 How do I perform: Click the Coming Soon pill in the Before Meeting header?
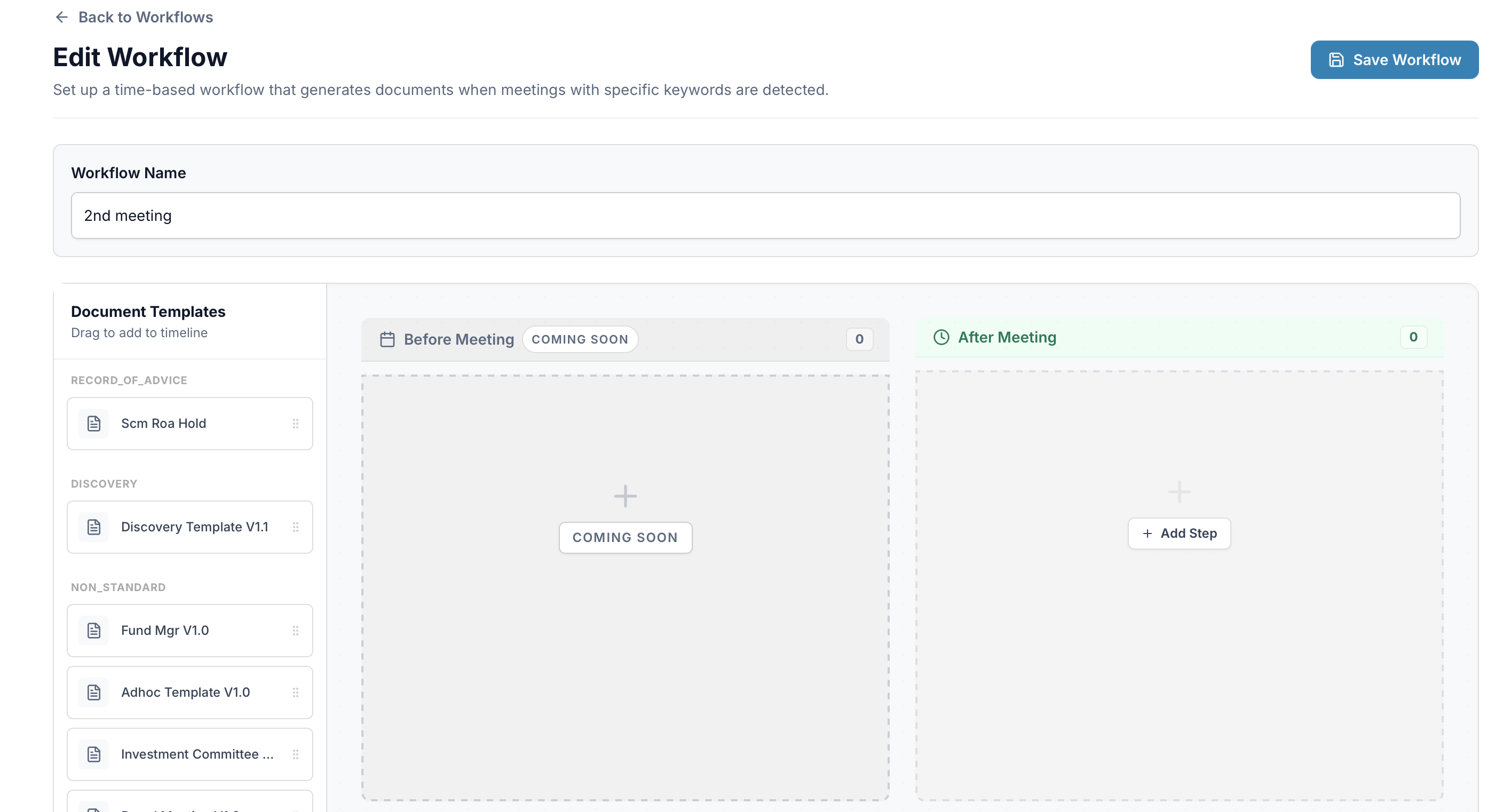(x=580, y=339)
